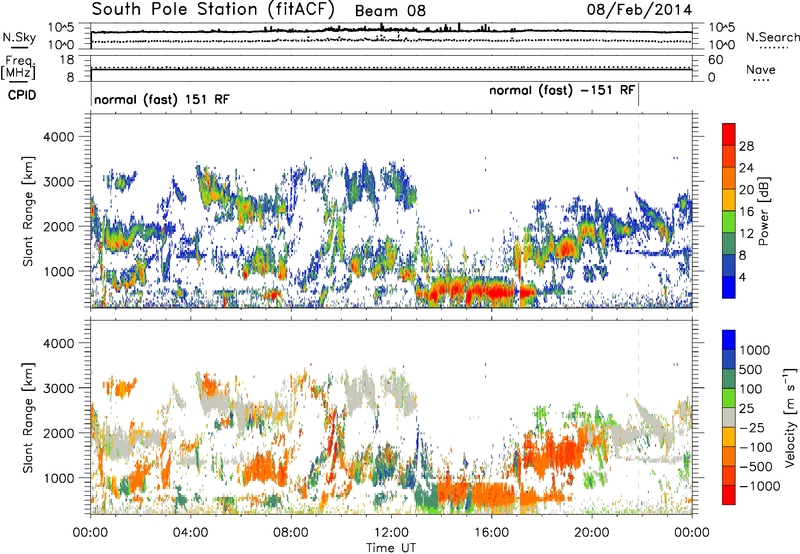Click the 'CPID' label

pyautogui.click(x=22, y=95)
